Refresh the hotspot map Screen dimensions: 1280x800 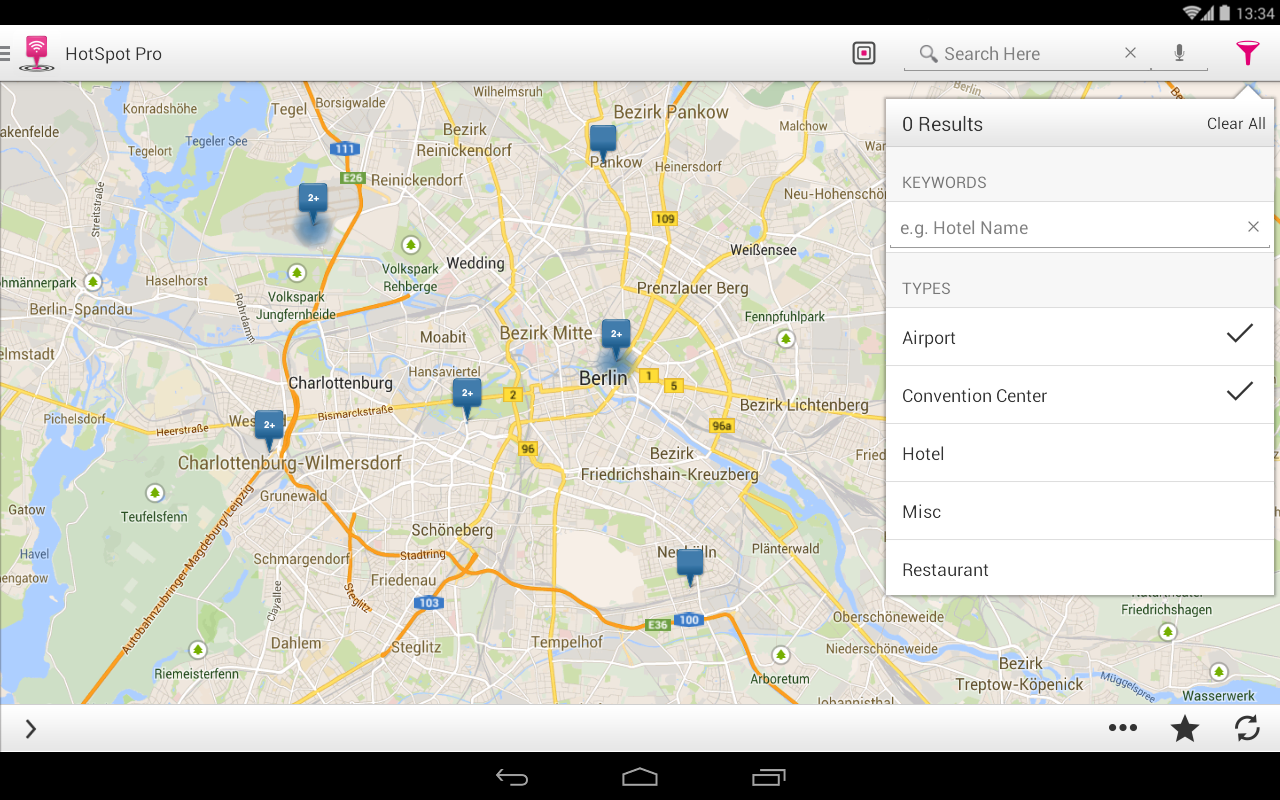1247,729
